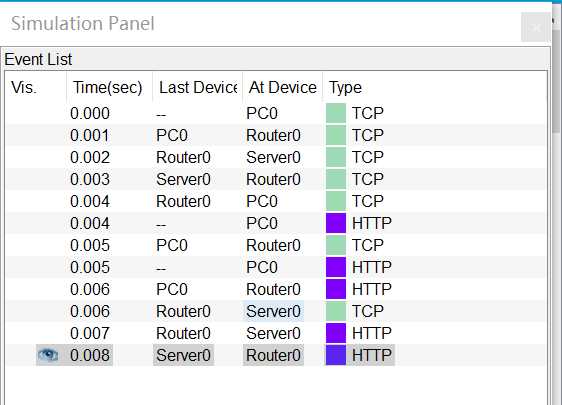Select the HTTP swatch at time 0.007
Viewport: 562px width, 405px height.
336,333
